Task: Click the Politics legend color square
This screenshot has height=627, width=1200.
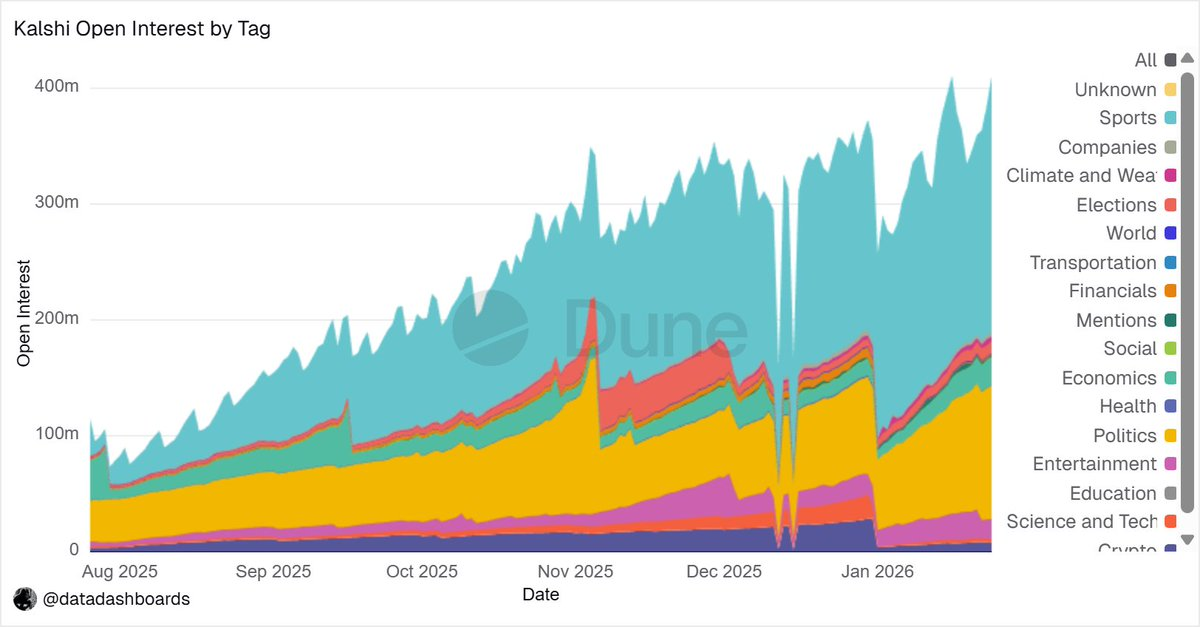Action: 1170,436
